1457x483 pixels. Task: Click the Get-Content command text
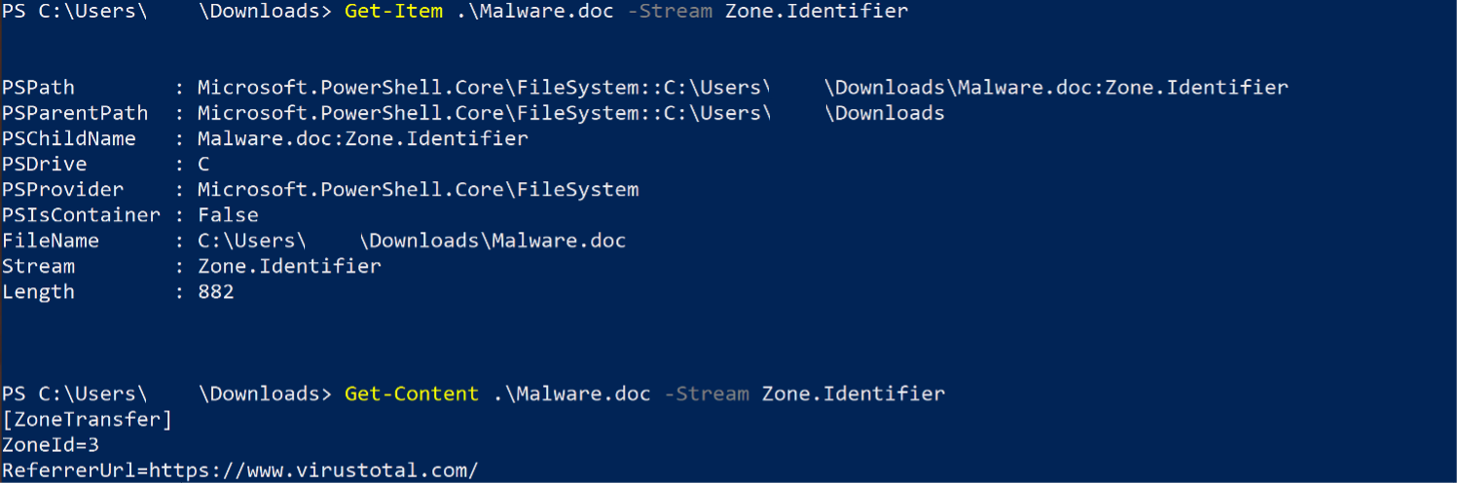(411, 394)
